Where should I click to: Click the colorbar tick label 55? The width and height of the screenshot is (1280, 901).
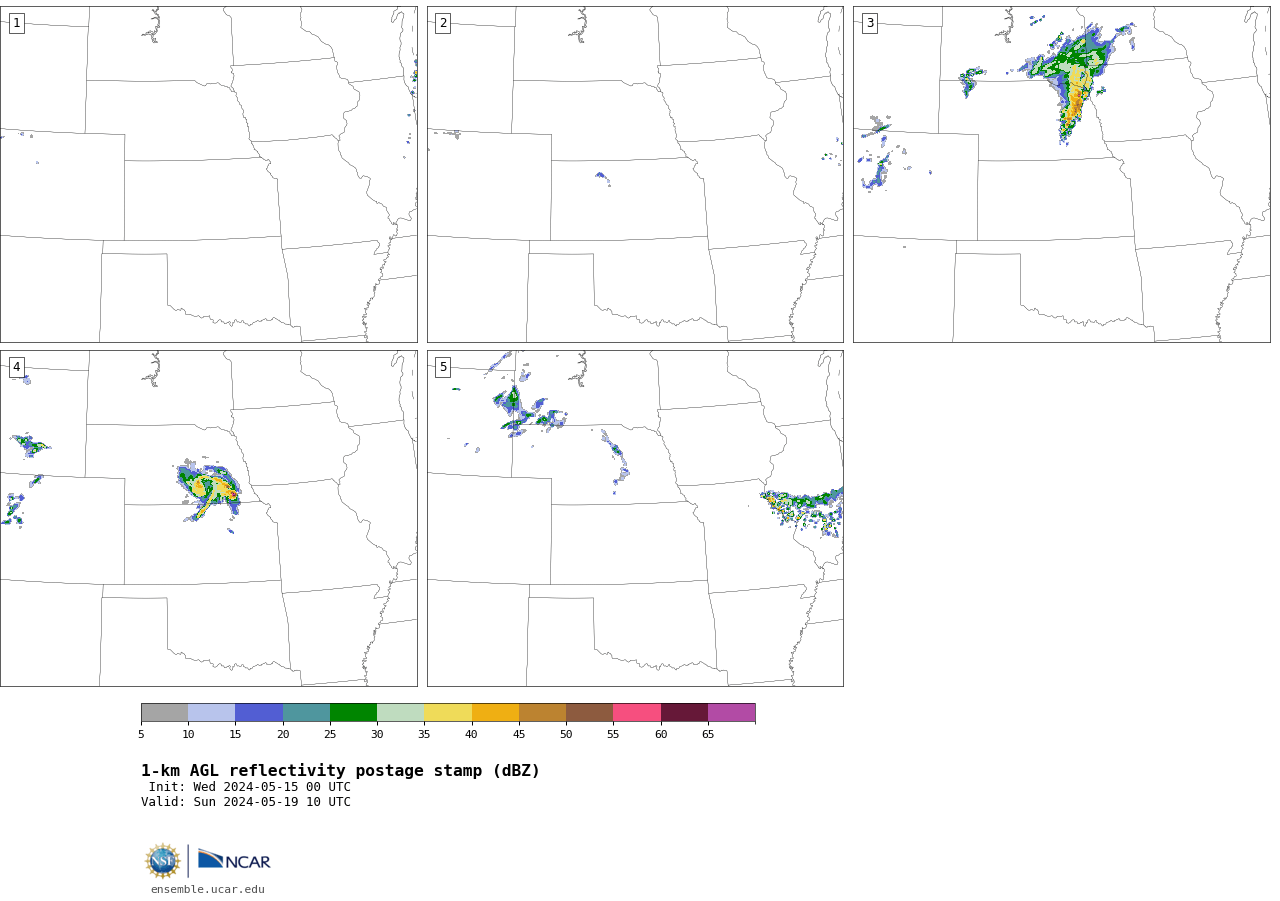(613, 735)
